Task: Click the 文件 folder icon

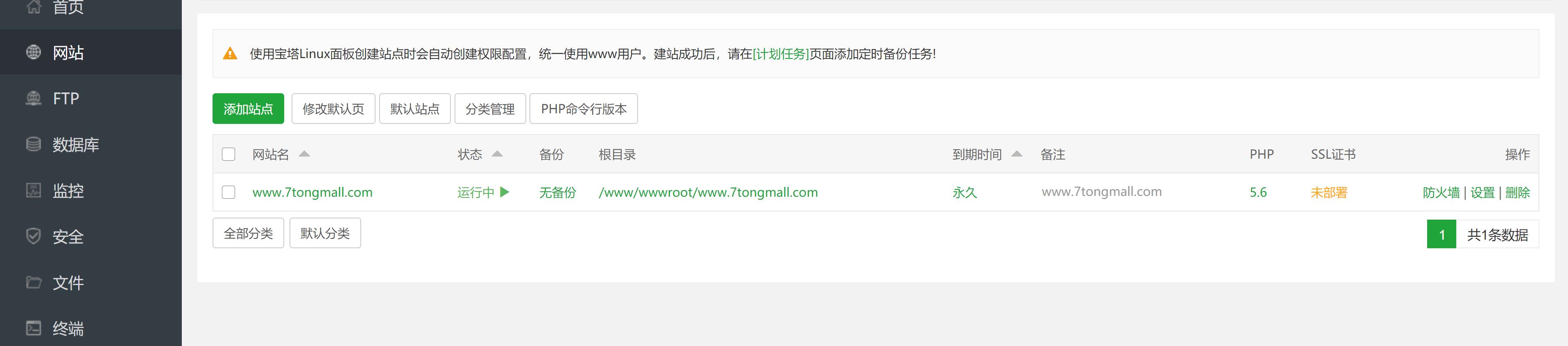Action: pos(34,283)
